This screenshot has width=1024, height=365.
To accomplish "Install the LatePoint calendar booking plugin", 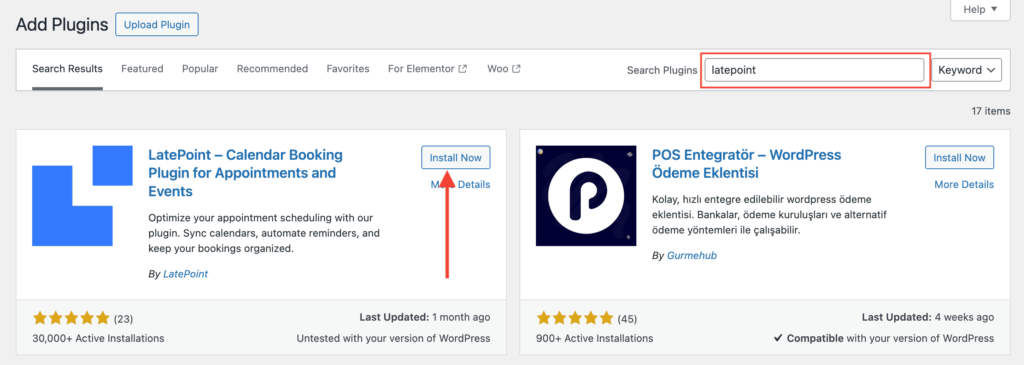I will point(456,157).
